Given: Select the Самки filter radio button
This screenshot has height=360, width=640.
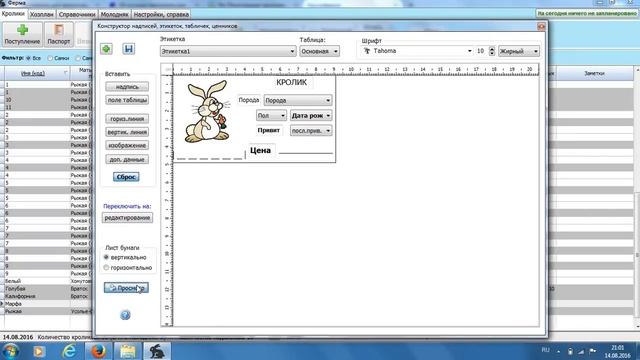Looking at the screenshot, I should (50, 58).
